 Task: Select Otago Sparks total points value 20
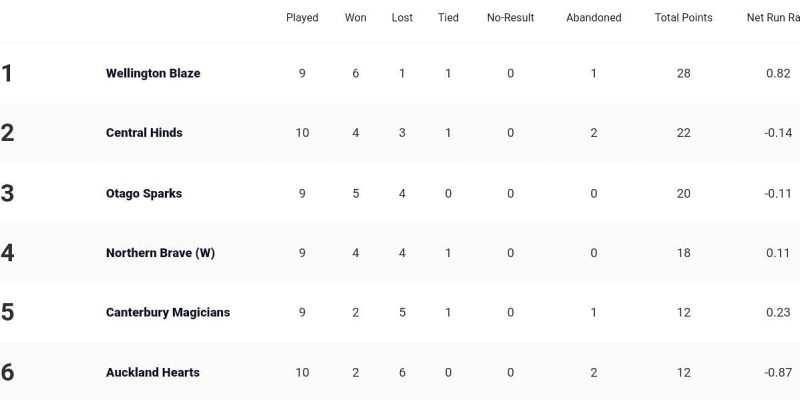tap(683, 193)
